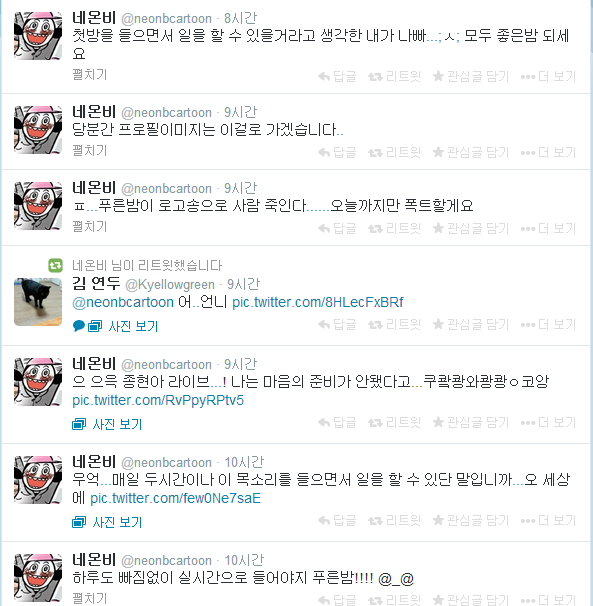
Task: Favorite the 종현아 라이브 tweet
Action: (470, 422)
